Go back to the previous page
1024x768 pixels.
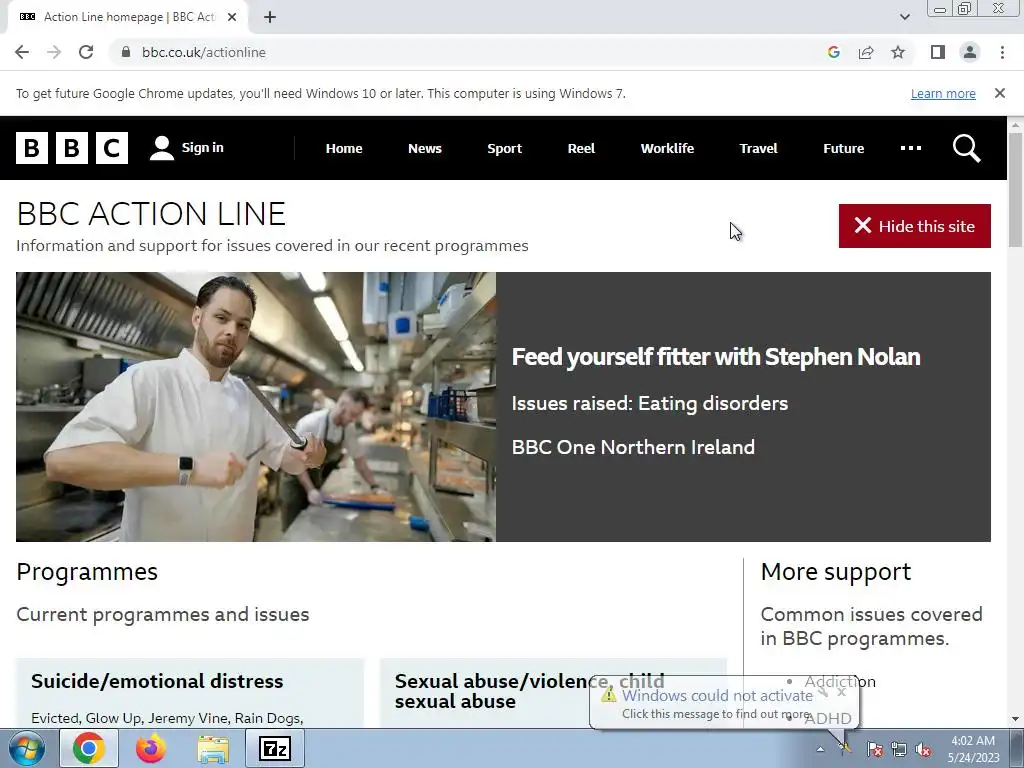(x=22, y=52)
